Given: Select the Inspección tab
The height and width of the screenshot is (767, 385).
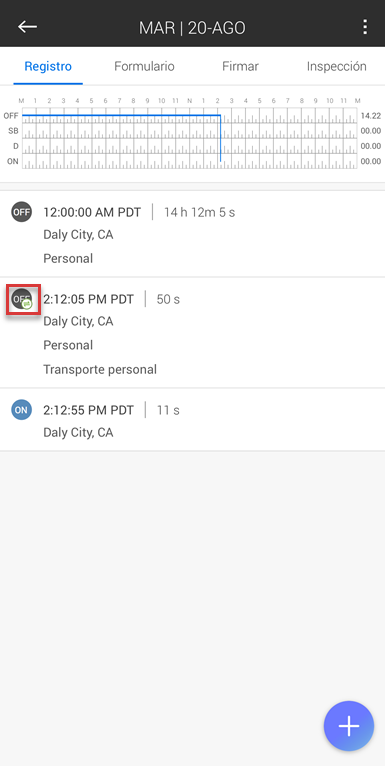Looking at the screenshot, I should pyautogui.click(x=337, y=67).
